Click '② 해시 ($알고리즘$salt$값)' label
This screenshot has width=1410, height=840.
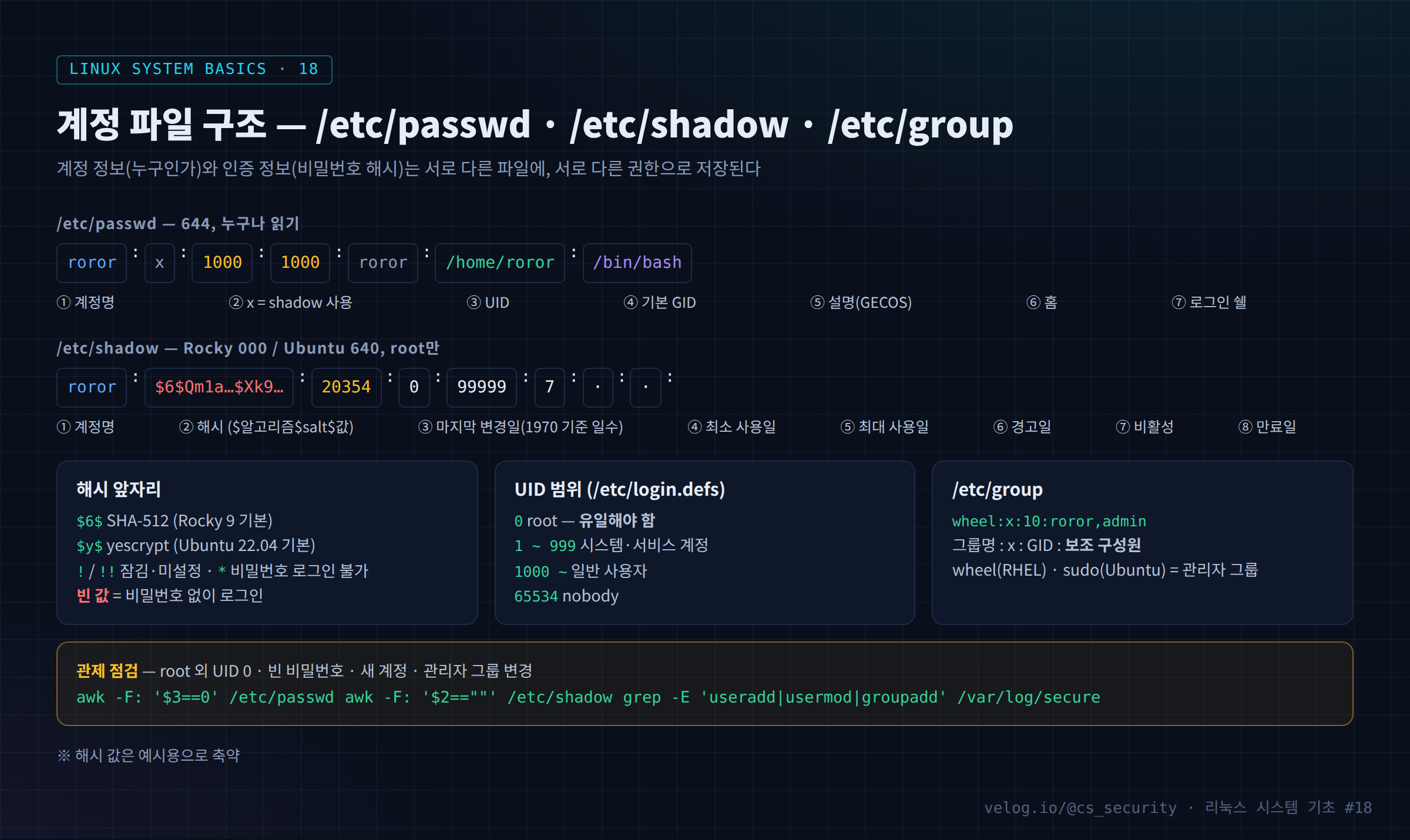[266, 427]
